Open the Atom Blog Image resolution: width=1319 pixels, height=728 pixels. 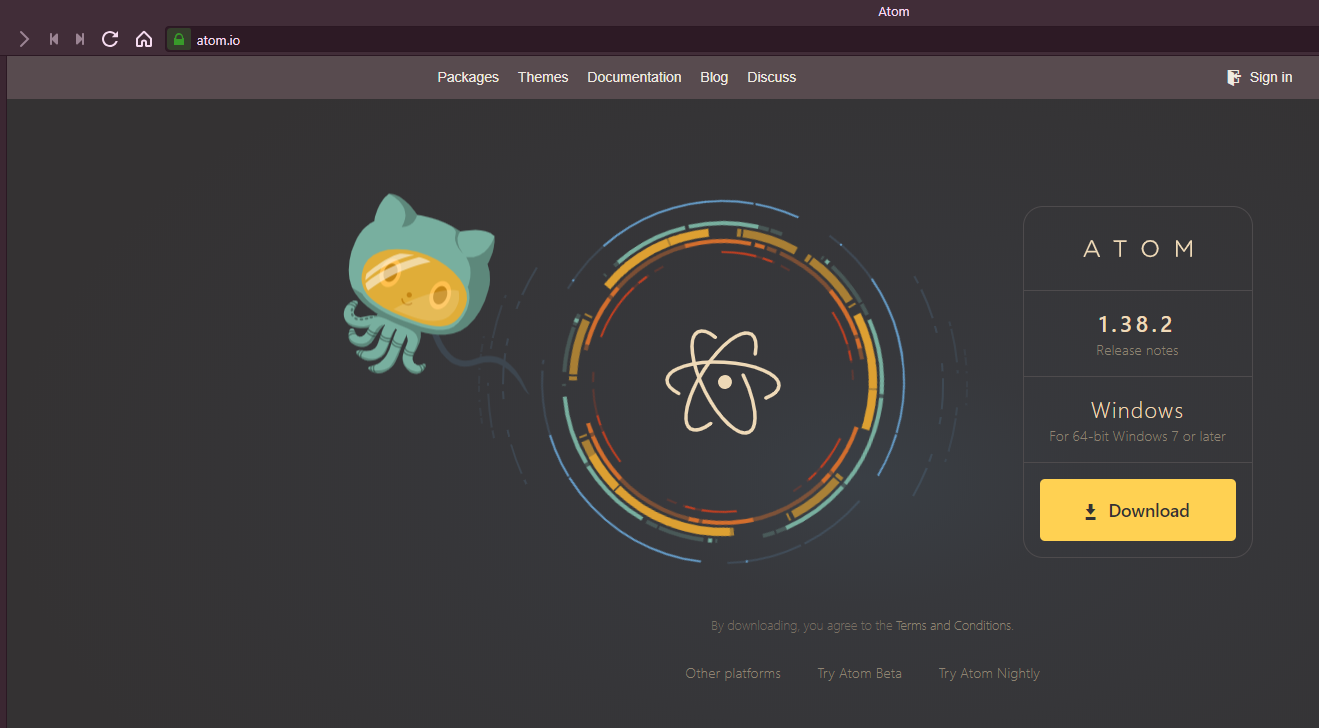[713, 77]
